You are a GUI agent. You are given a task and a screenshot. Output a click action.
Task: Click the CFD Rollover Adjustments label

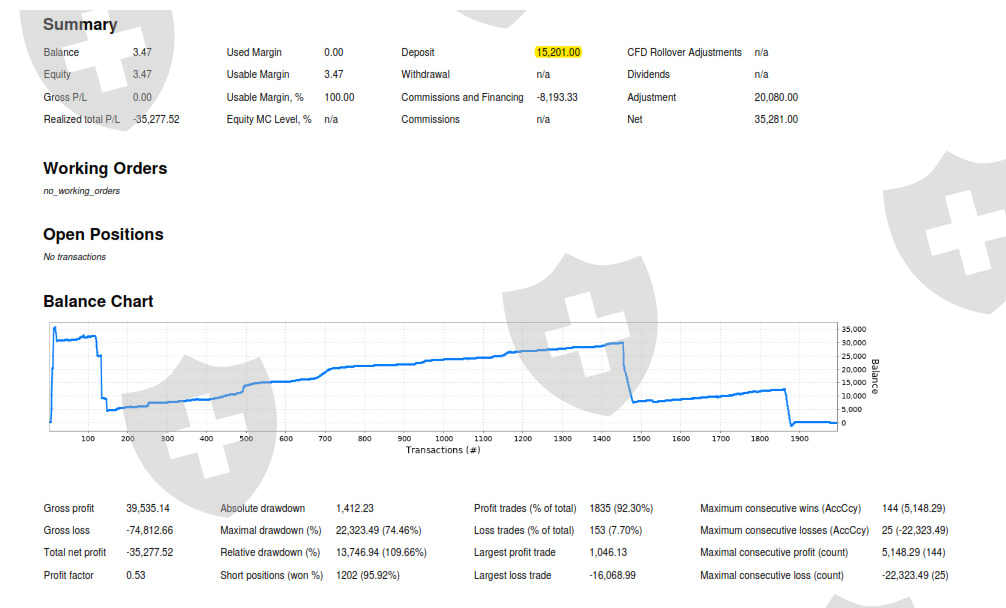coord(684,53)
